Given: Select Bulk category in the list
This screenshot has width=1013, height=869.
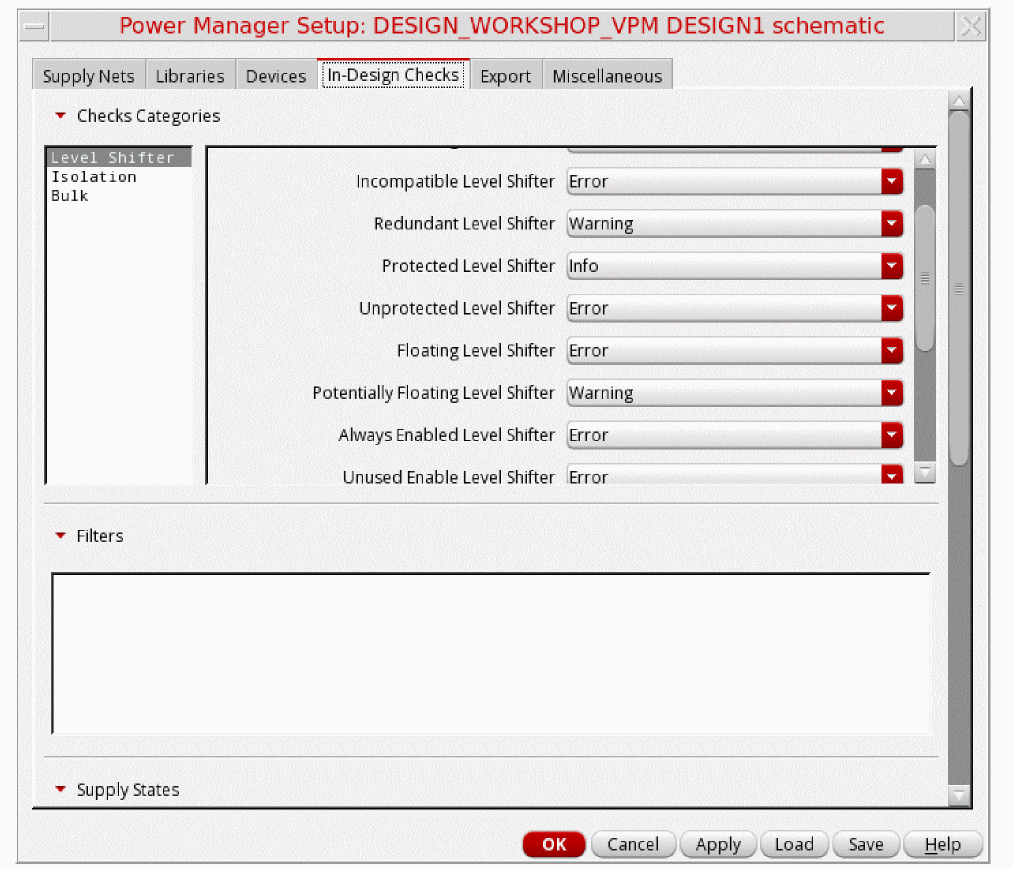Looking at the screenshot, I should pos(119,196).
